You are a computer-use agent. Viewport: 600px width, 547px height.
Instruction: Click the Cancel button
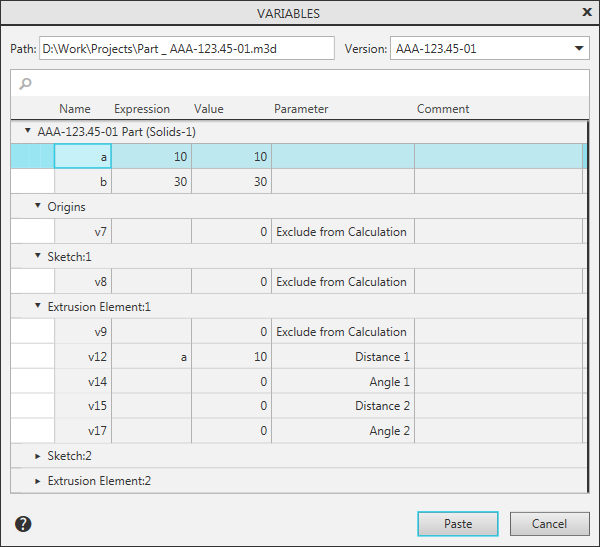click(x=549, y=524)
